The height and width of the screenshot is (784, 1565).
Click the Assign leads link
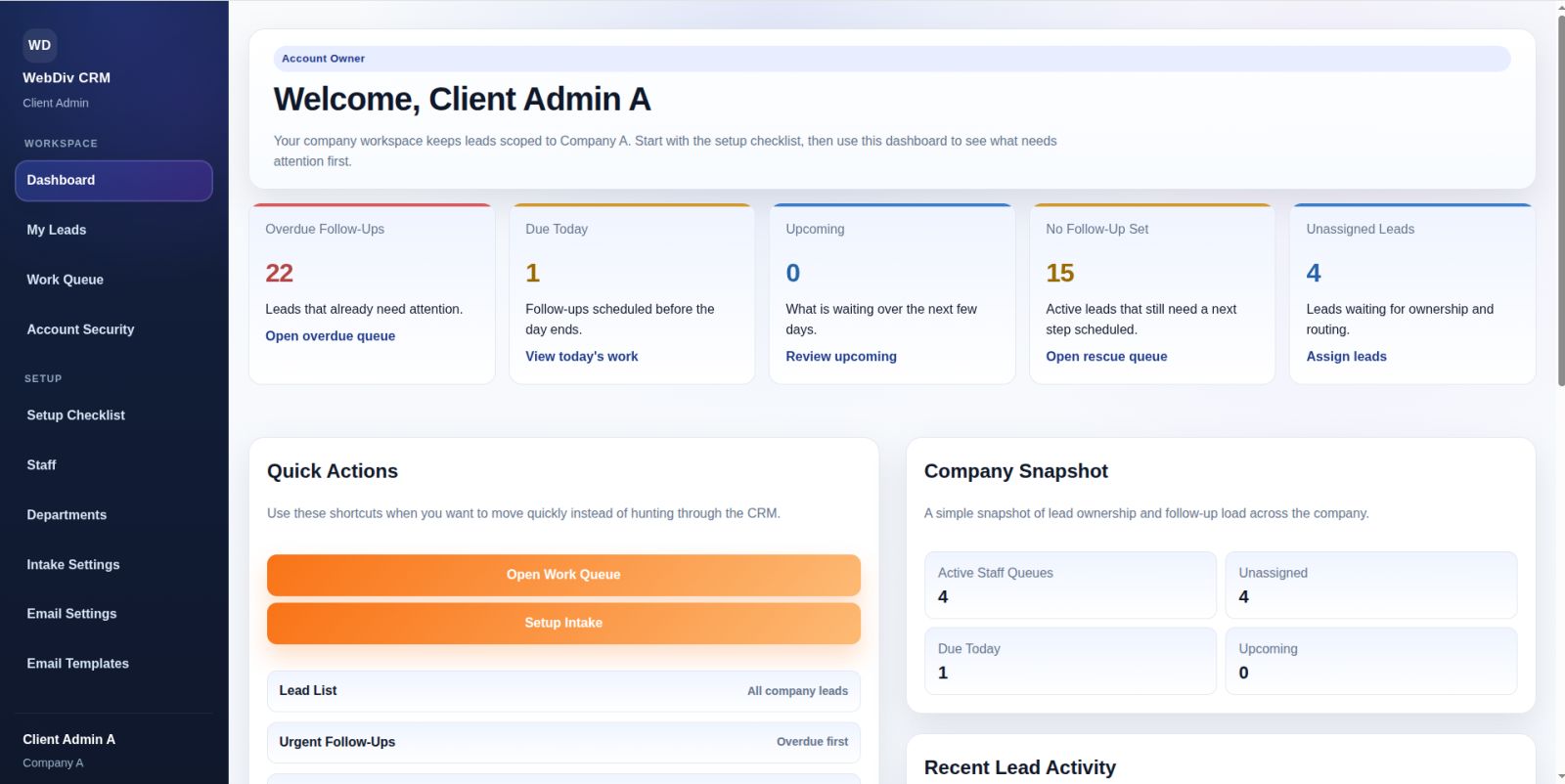(x=1346, y=357)
